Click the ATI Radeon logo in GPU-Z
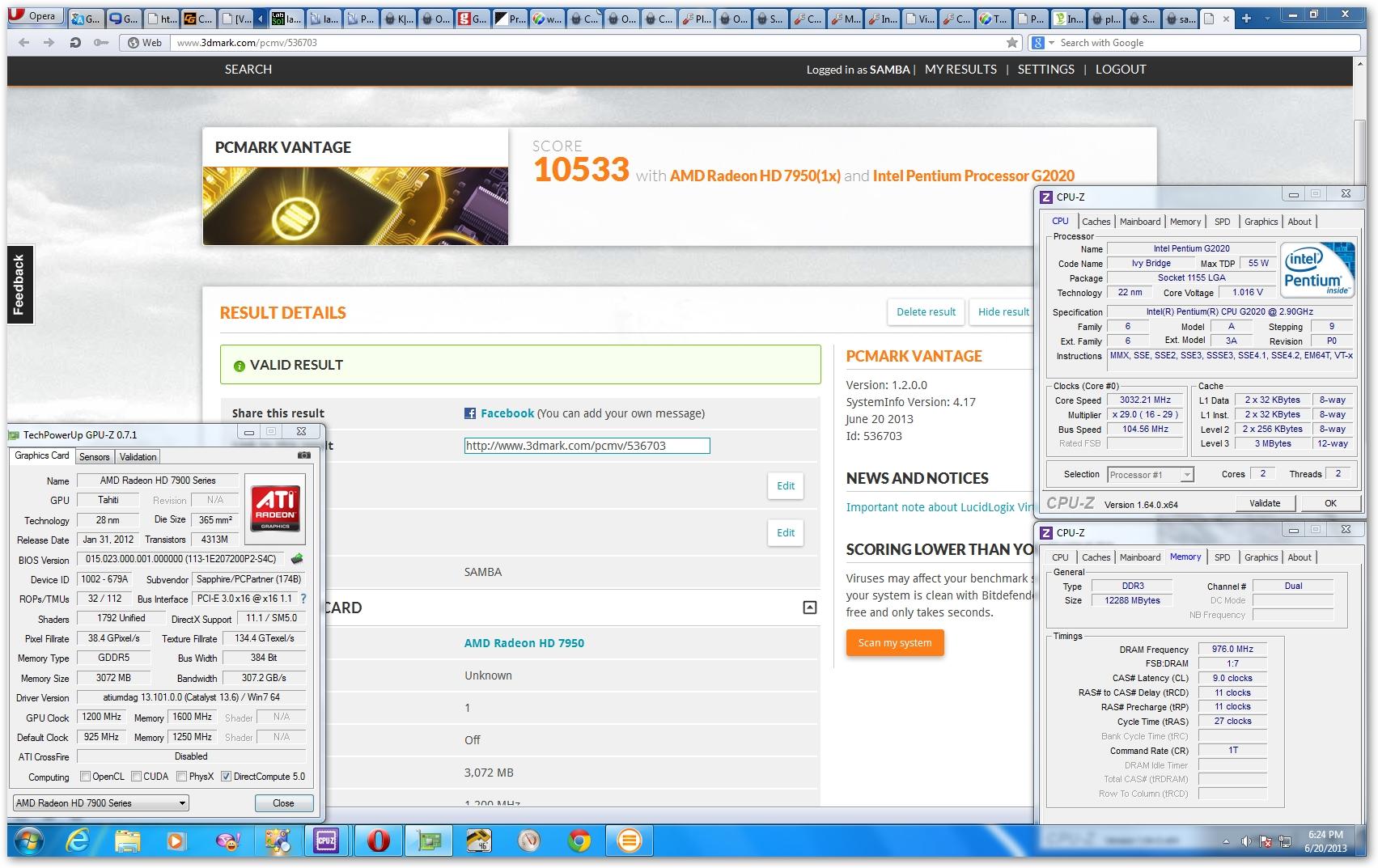The height and width of the screenshot is (868, 1378). (x=275, y=510)
